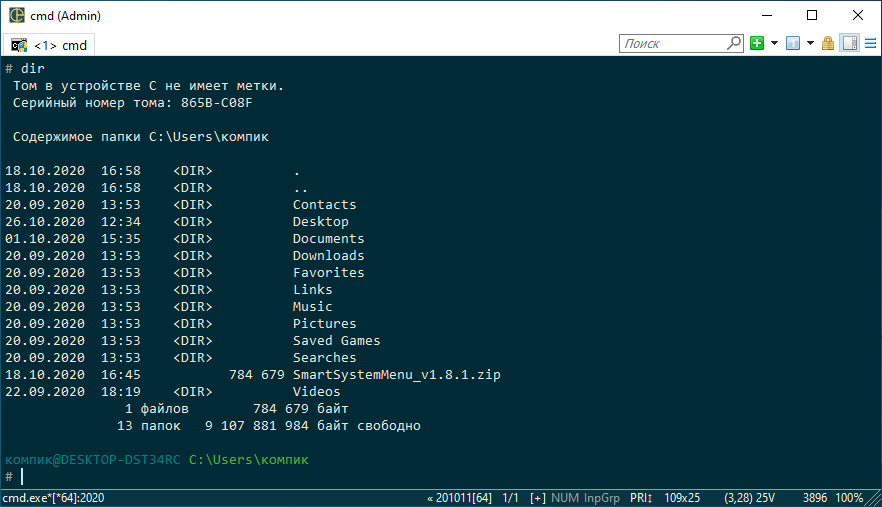Screen dimensions: 882x507
Task: Toggle the alternative mode pane icon
Action: point(849,43)
